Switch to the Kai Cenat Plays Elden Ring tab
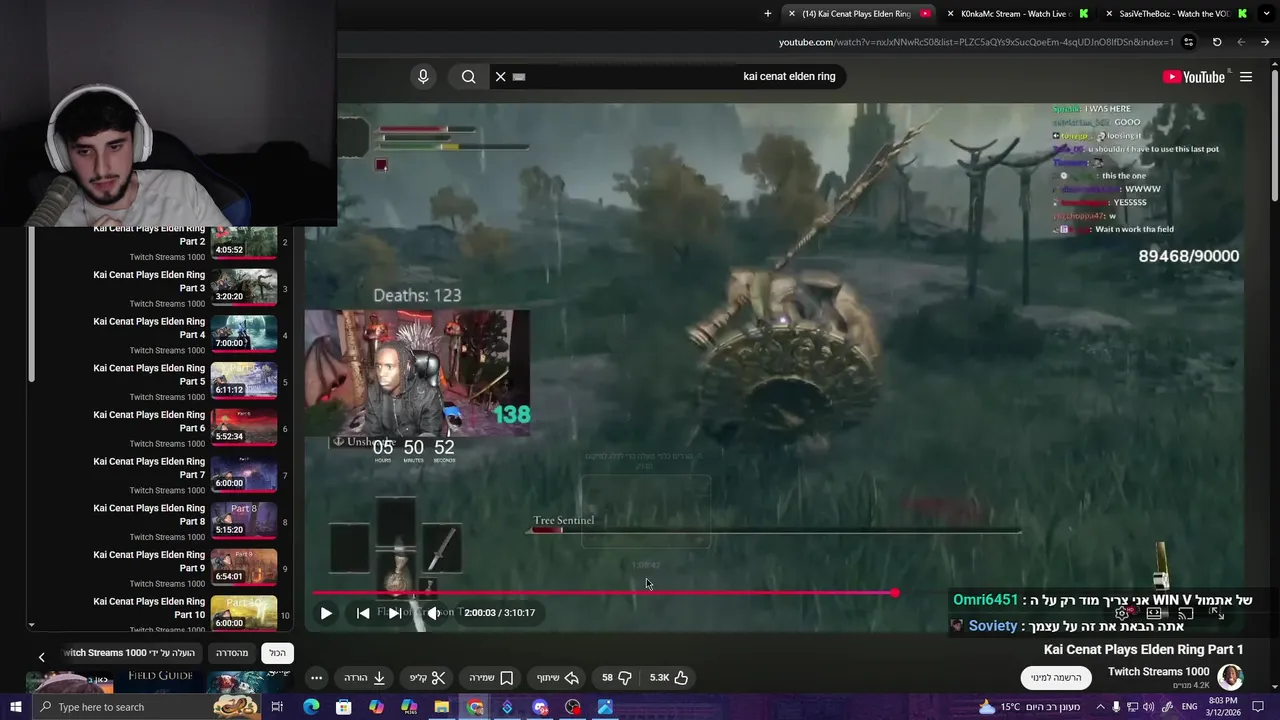 (858, 14)
